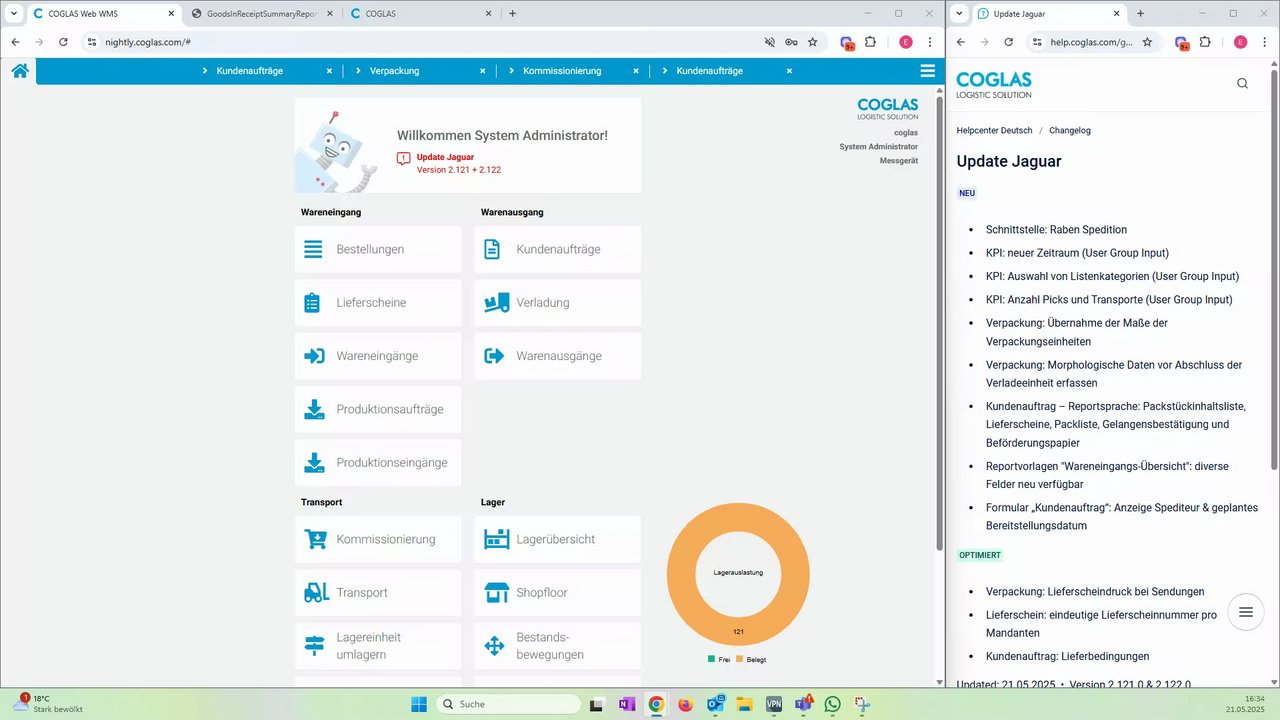This screenshot has width=1280, height=720.
Task: Switch to the Verpackung tab
Action: (x=394, y=71)
